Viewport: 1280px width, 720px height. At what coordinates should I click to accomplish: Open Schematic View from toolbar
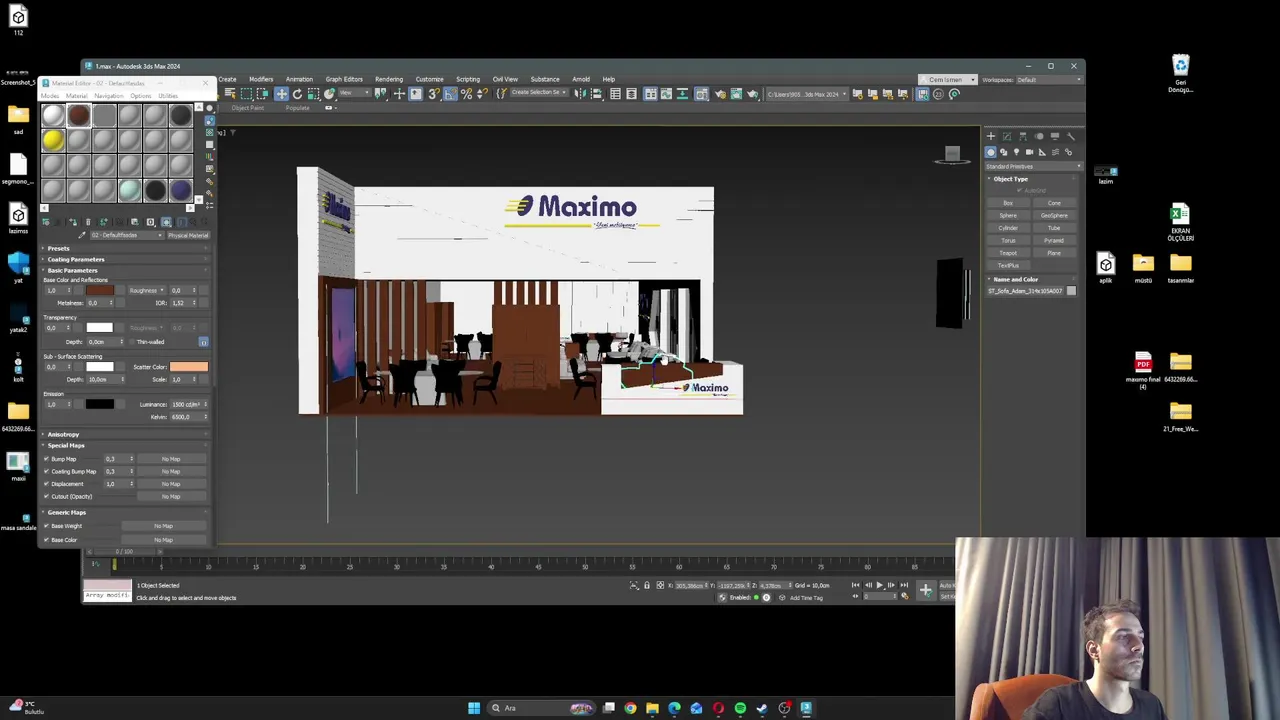point(682,94)
